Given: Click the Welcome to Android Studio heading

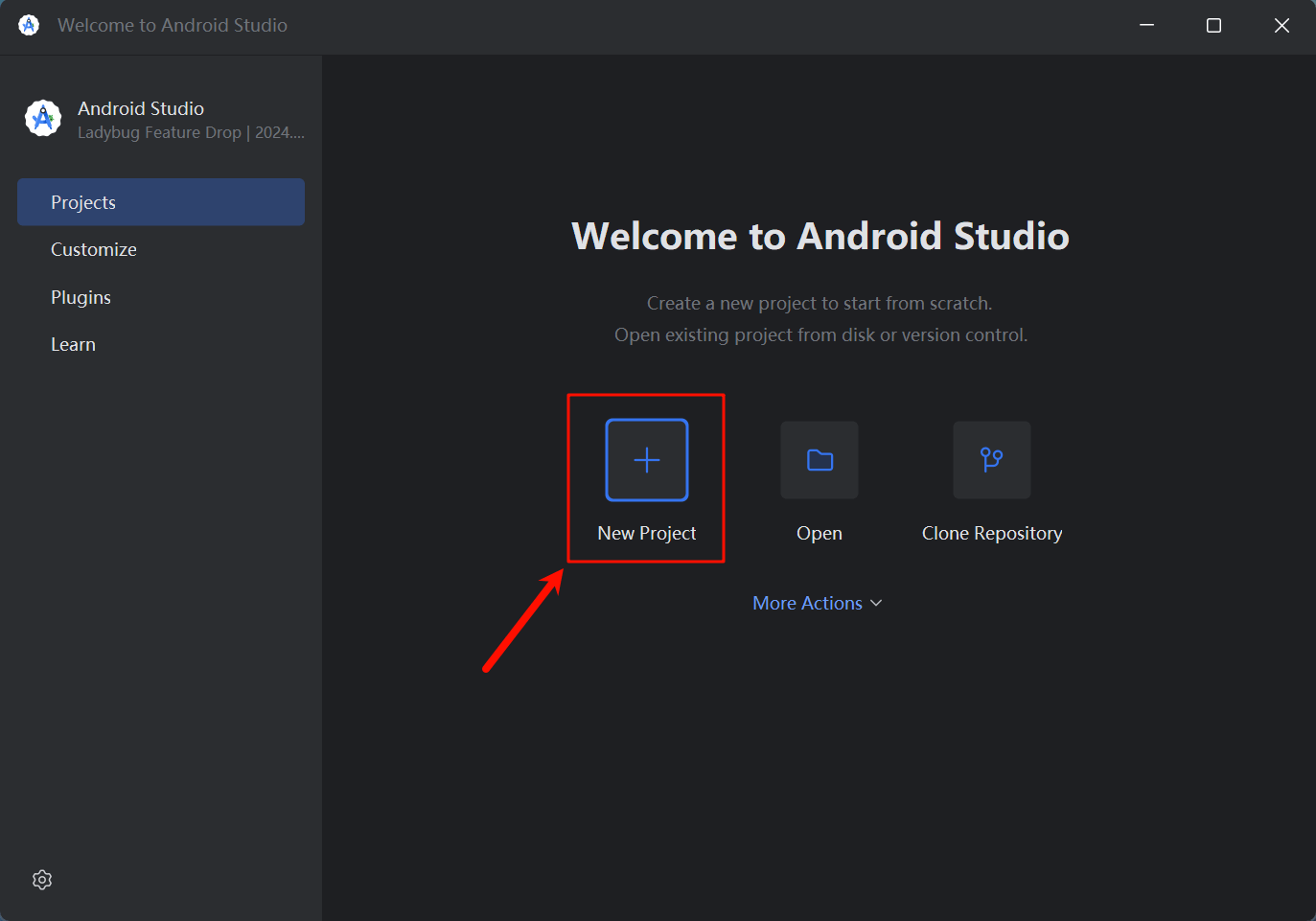Looking at the screenshot, I should point(820,236).
